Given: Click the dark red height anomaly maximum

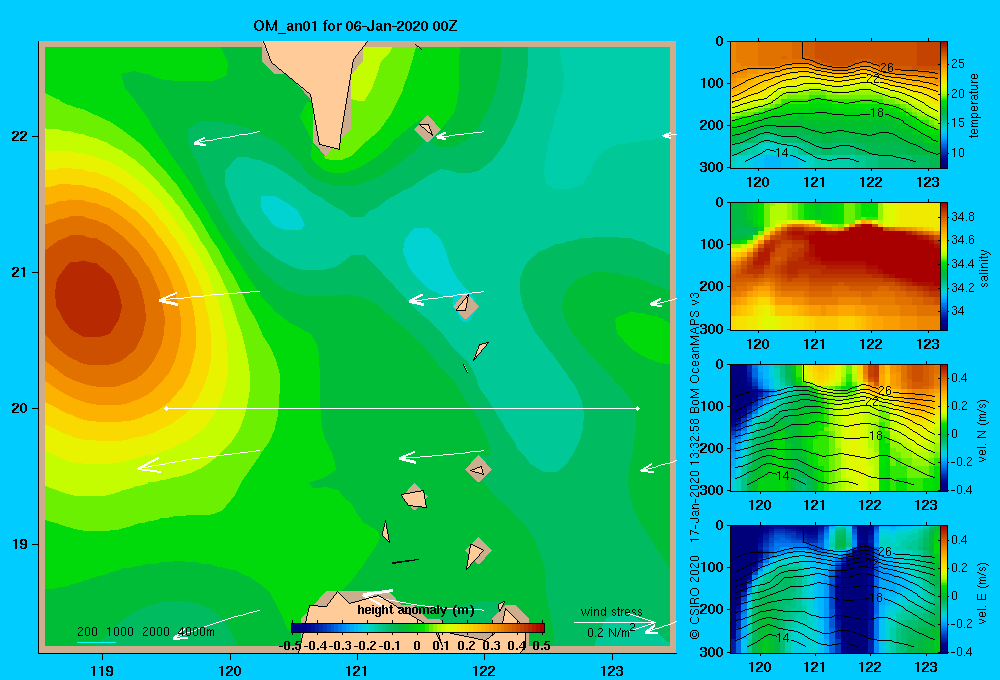Looking at the screenshot, I should [87, 300].
